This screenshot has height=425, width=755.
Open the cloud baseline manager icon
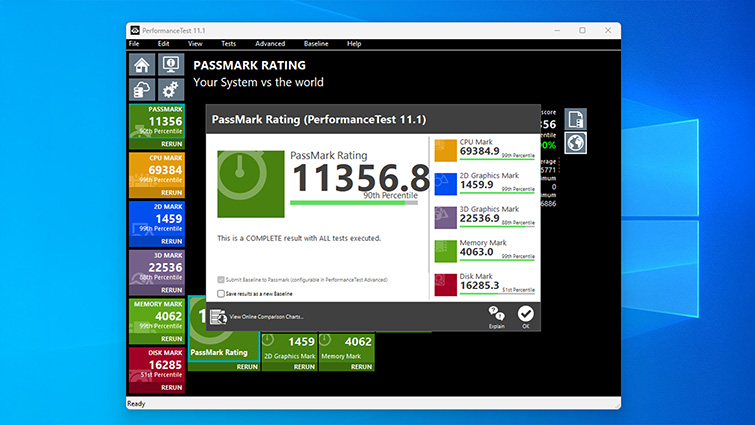coord(142,90)
